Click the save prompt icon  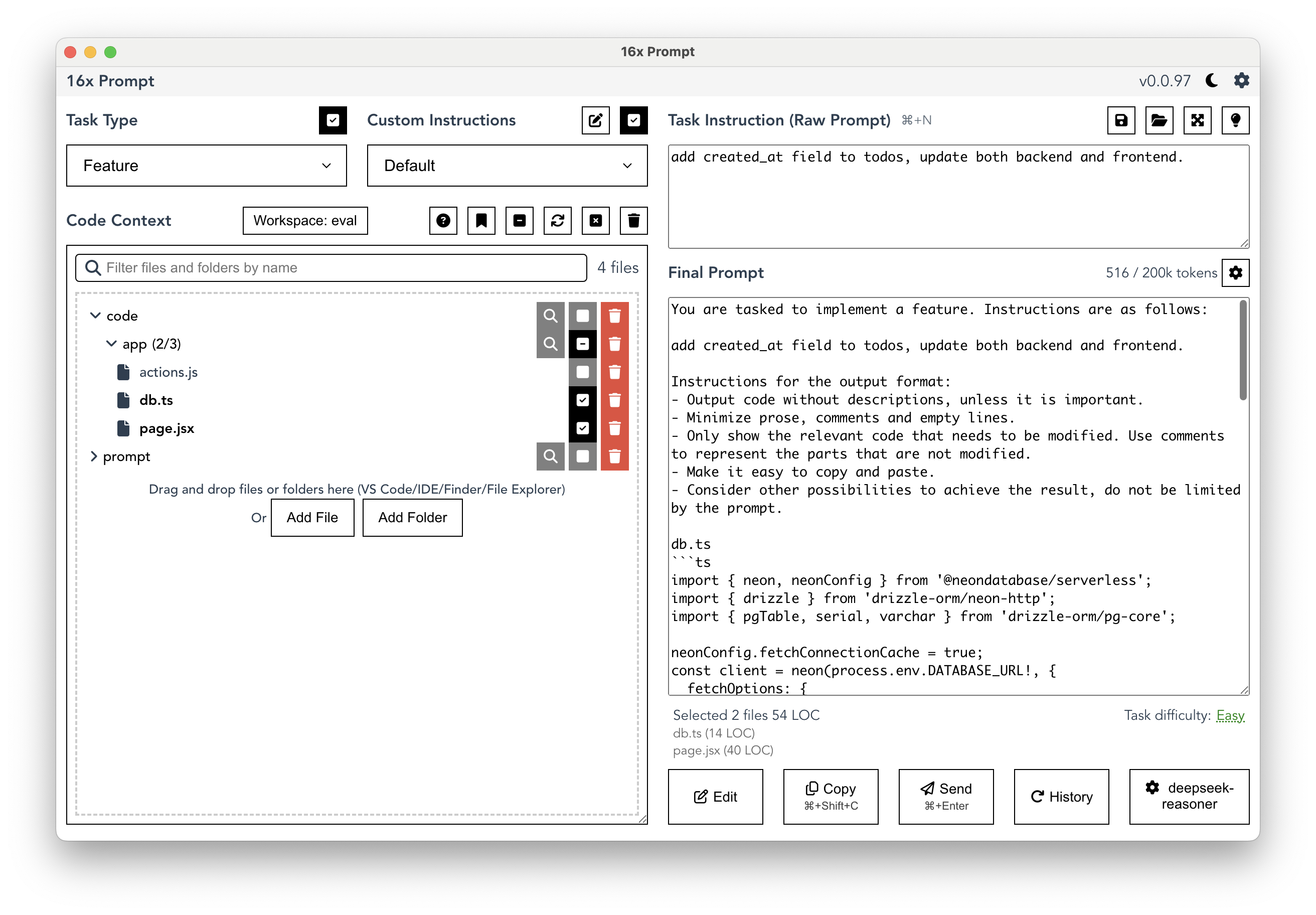[x=1122, y=120]
